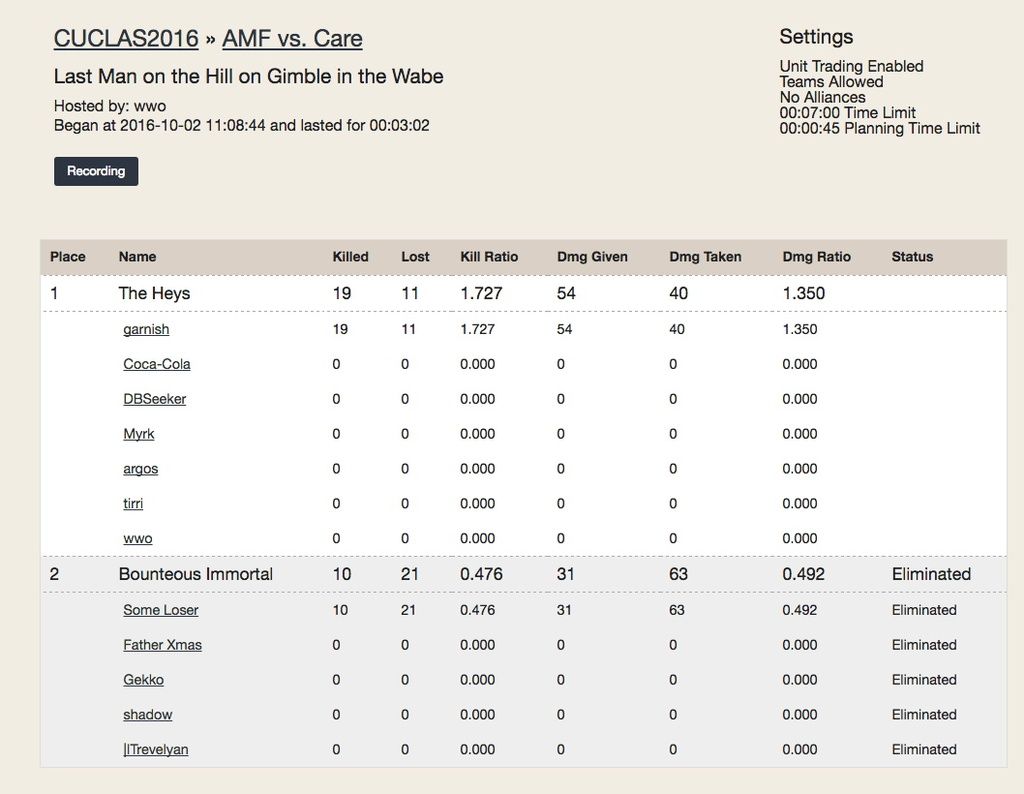Open the Gekko player link
Image resolution: width=1024 pixels, height=794 pixels.
tap(143, 680)
